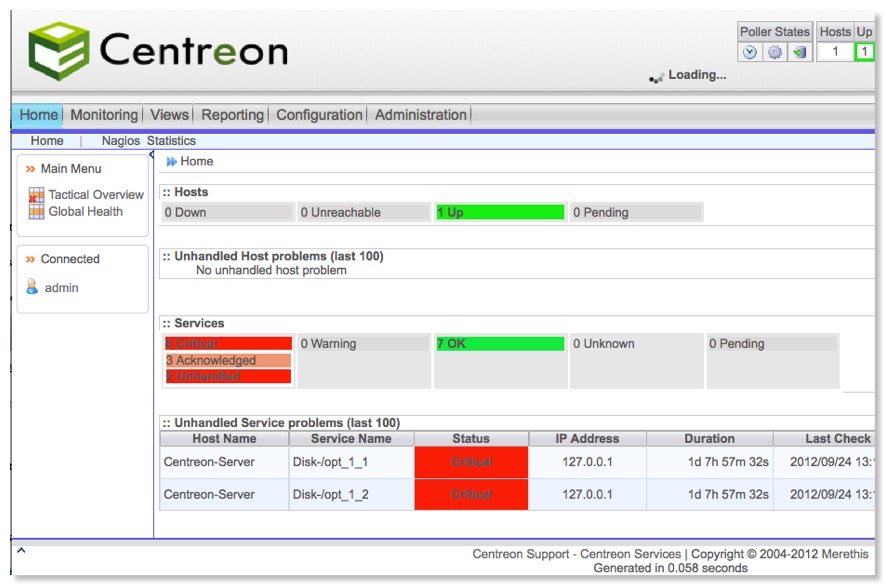Image resolution: width=885 pixels, height=586 pixels.
Task: Click the database icon under Poller States
Action: point(799,52)
